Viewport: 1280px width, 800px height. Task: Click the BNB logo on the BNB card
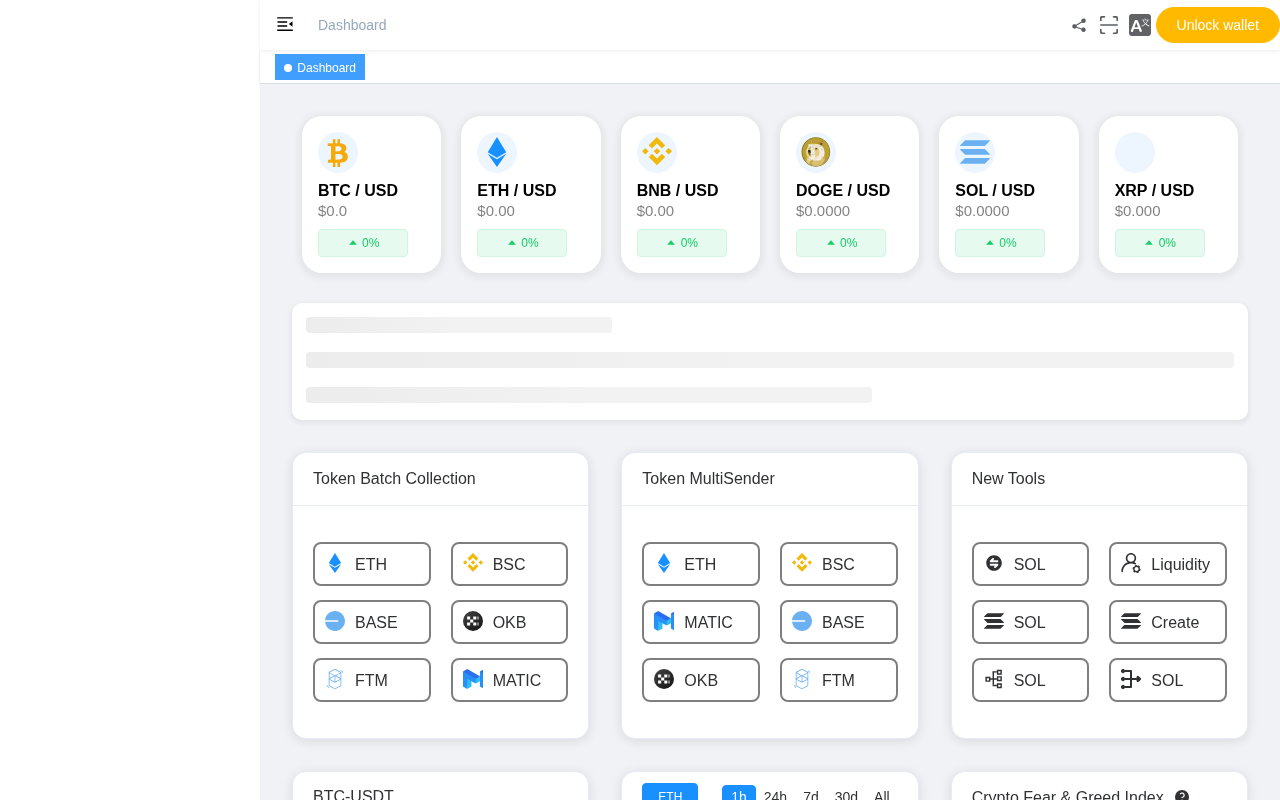pos(657,153)
